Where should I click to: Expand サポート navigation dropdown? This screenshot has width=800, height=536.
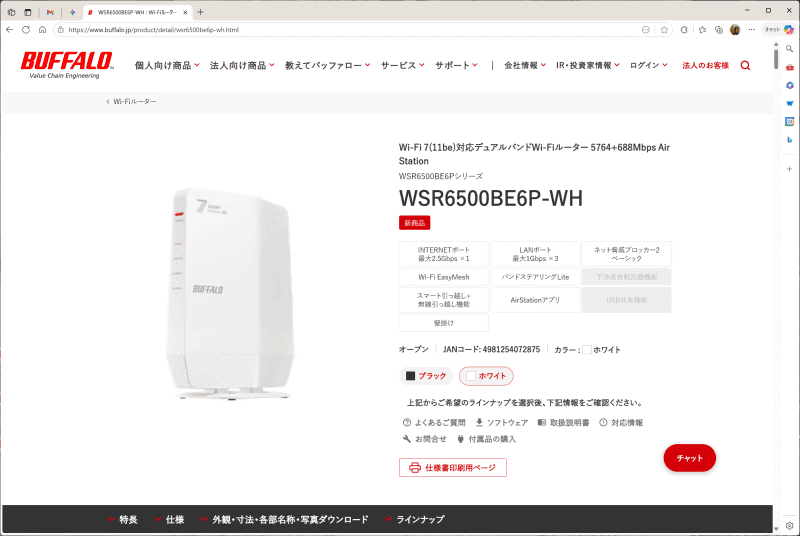click(456, 65)
